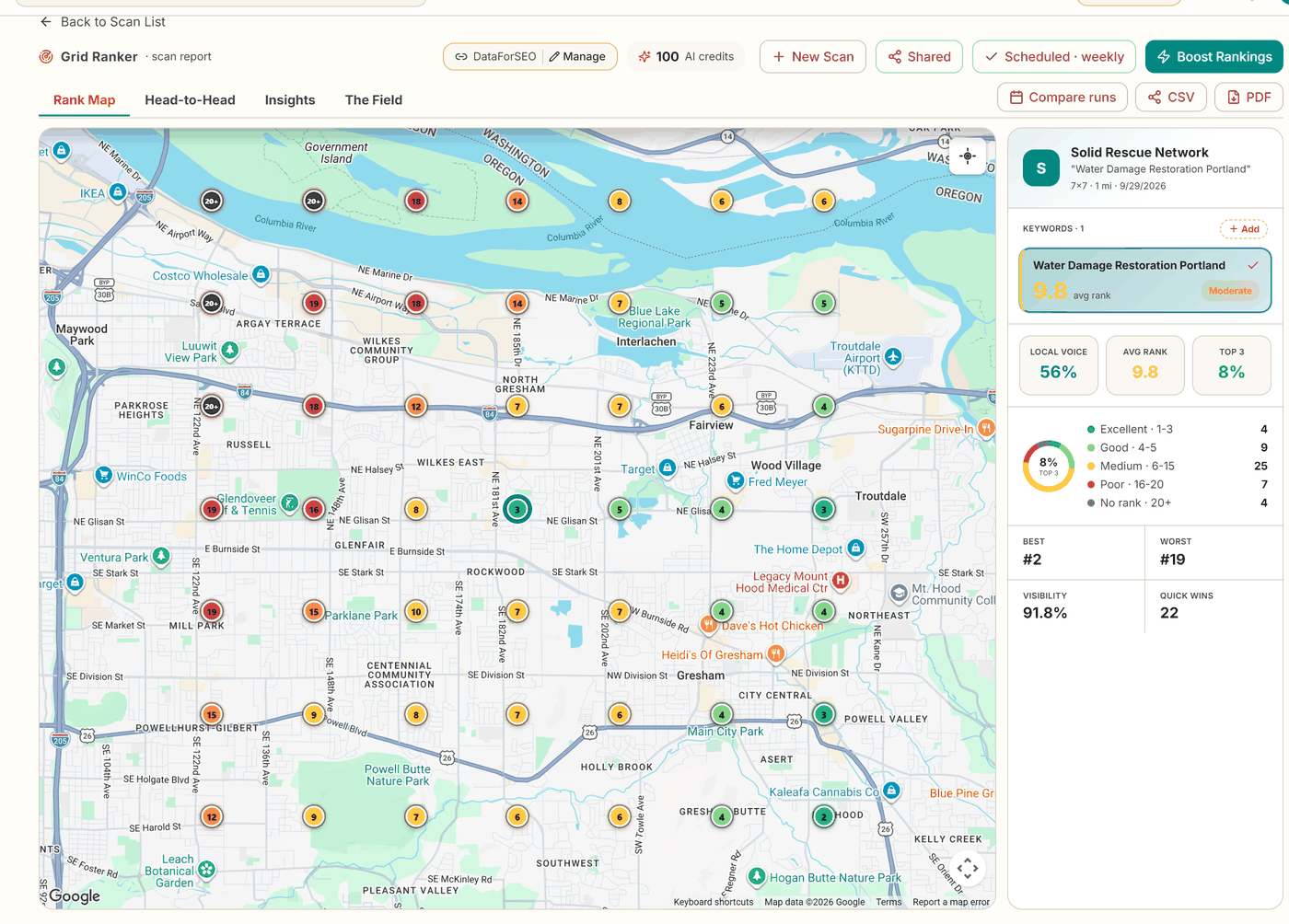Click the Grid Ranker target logo icon
This screenshot has width=1289, height=924.
click(46, 57)
